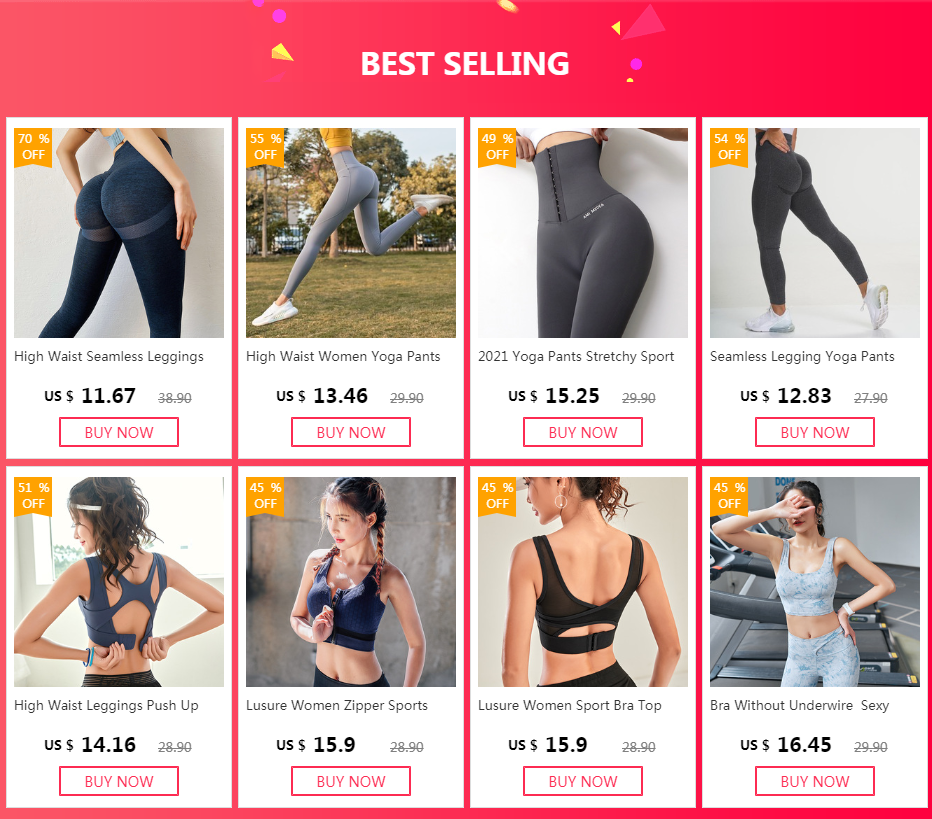Click BUY NOW under Lusure Women Sport Bra Top

582,781
